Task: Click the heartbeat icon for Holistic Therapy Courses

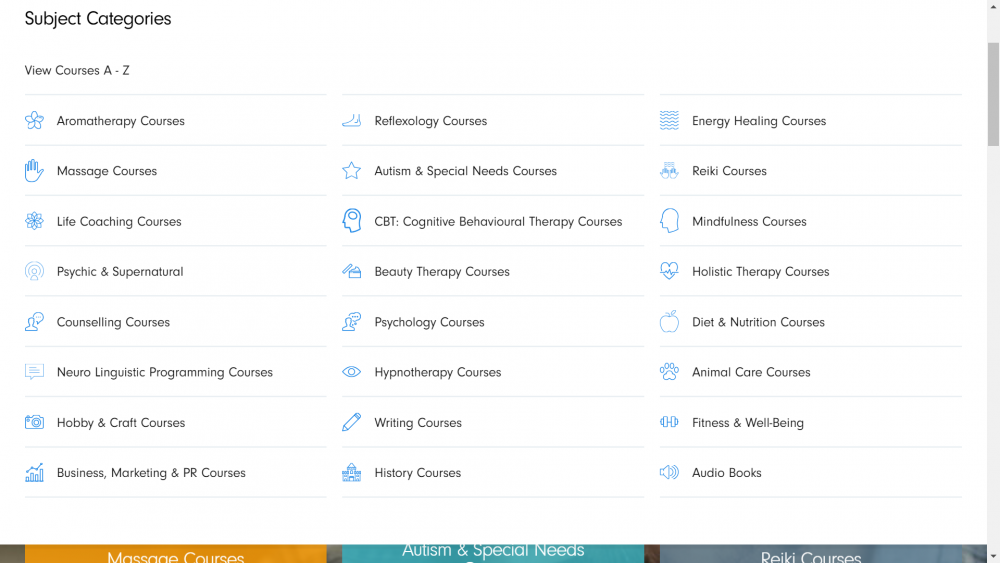Action: [x=669, y=271]
